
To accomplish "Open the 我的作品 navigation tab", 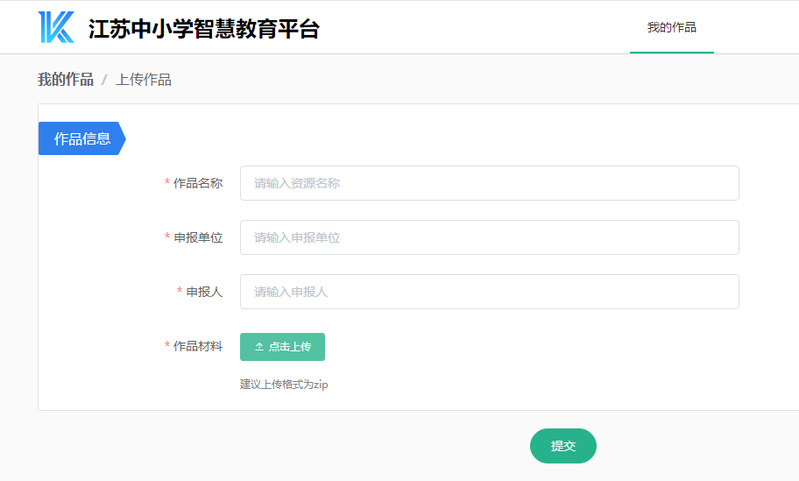I will coord(671,28).
